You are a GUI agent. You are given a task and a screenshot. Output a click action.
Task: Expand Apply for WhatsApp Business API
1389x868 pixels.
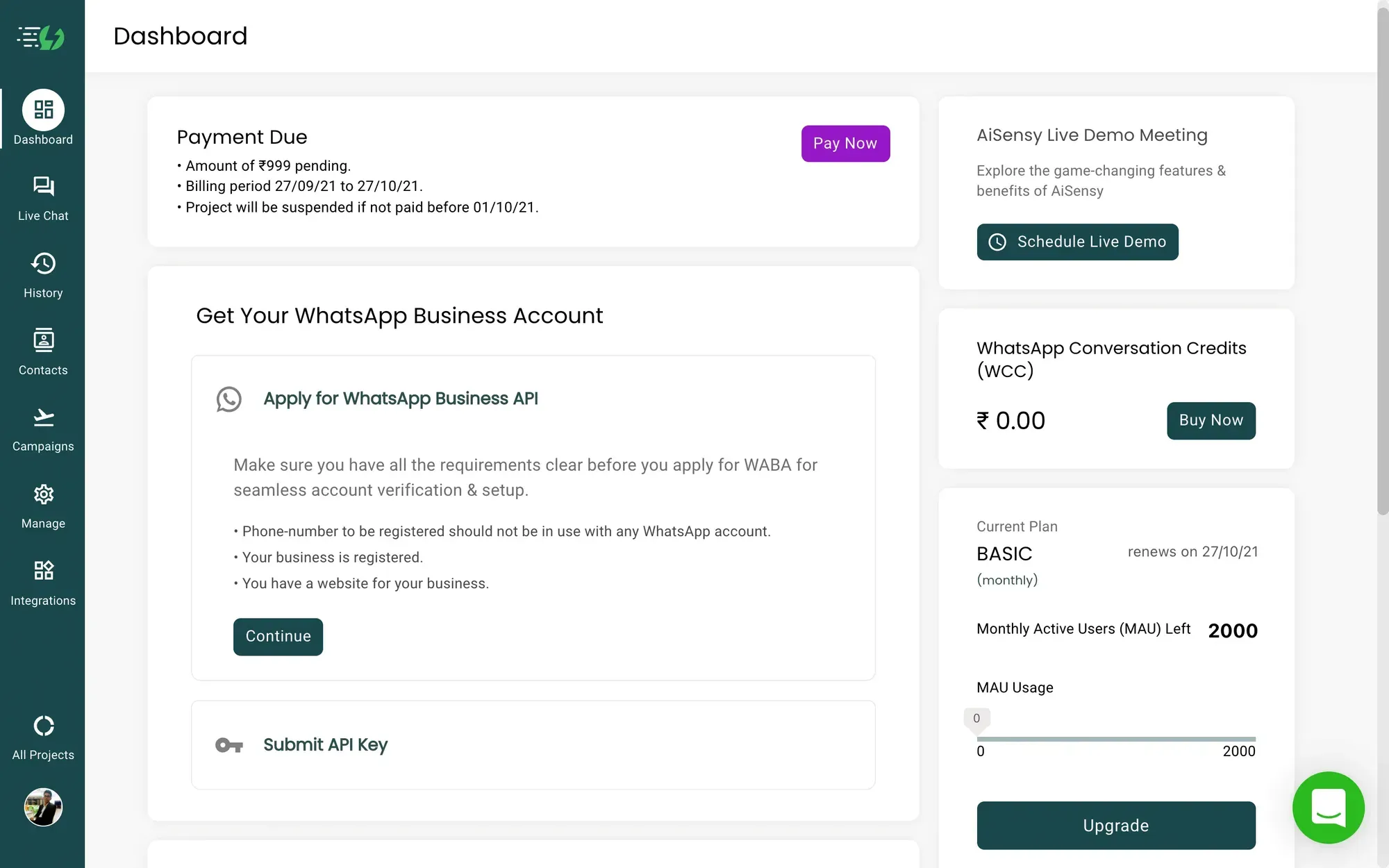click(400, 399)
